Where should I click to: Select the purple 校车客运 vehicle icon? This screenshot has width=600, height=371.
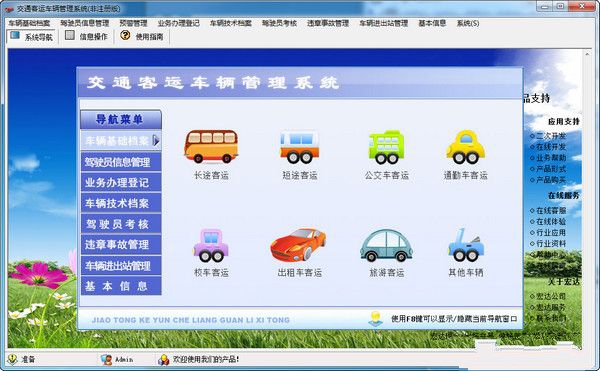pos(211,245)
